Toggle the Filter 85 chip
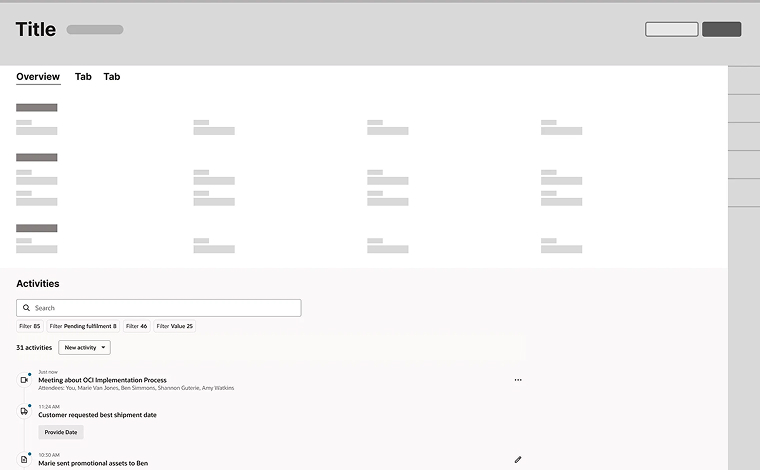 coord(30,326)
